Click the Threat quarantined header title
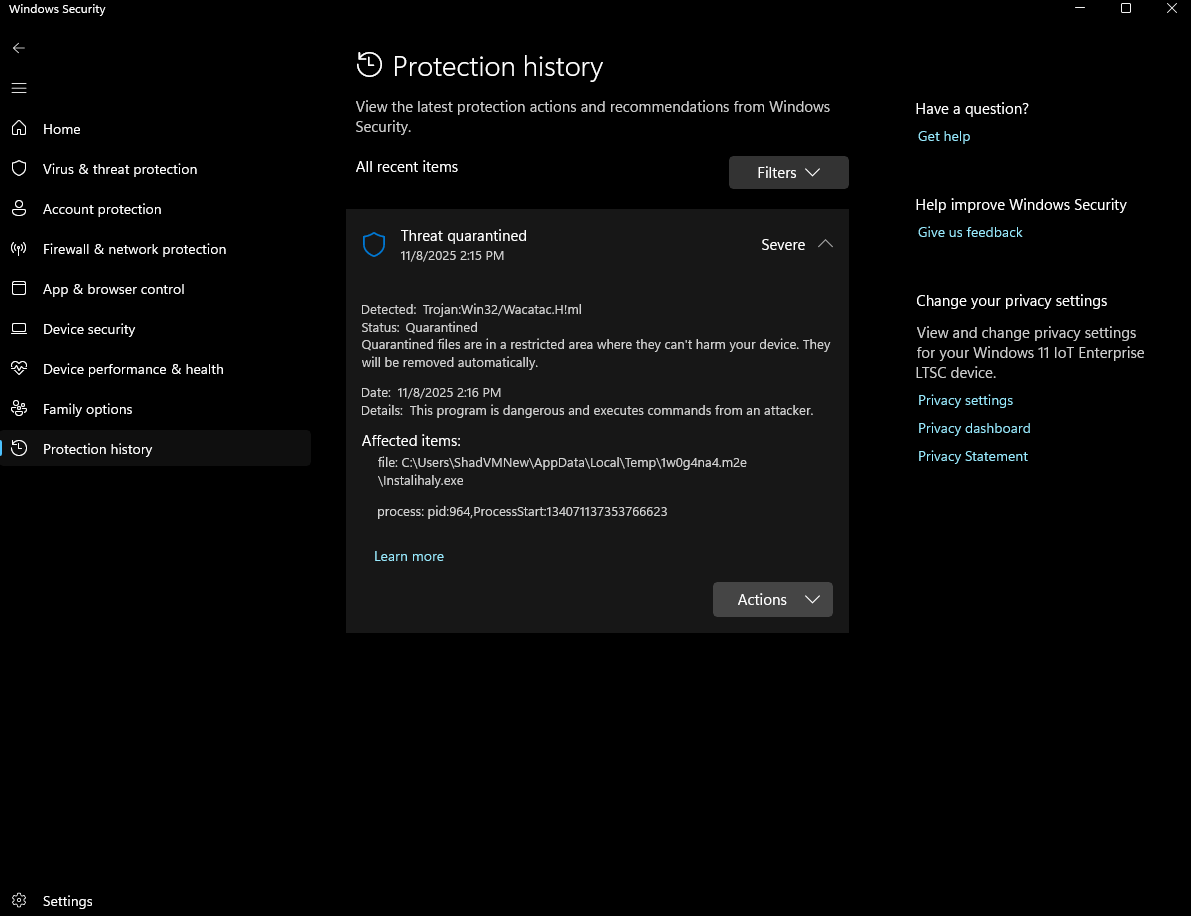The image size is (1191, 916). 463,236
